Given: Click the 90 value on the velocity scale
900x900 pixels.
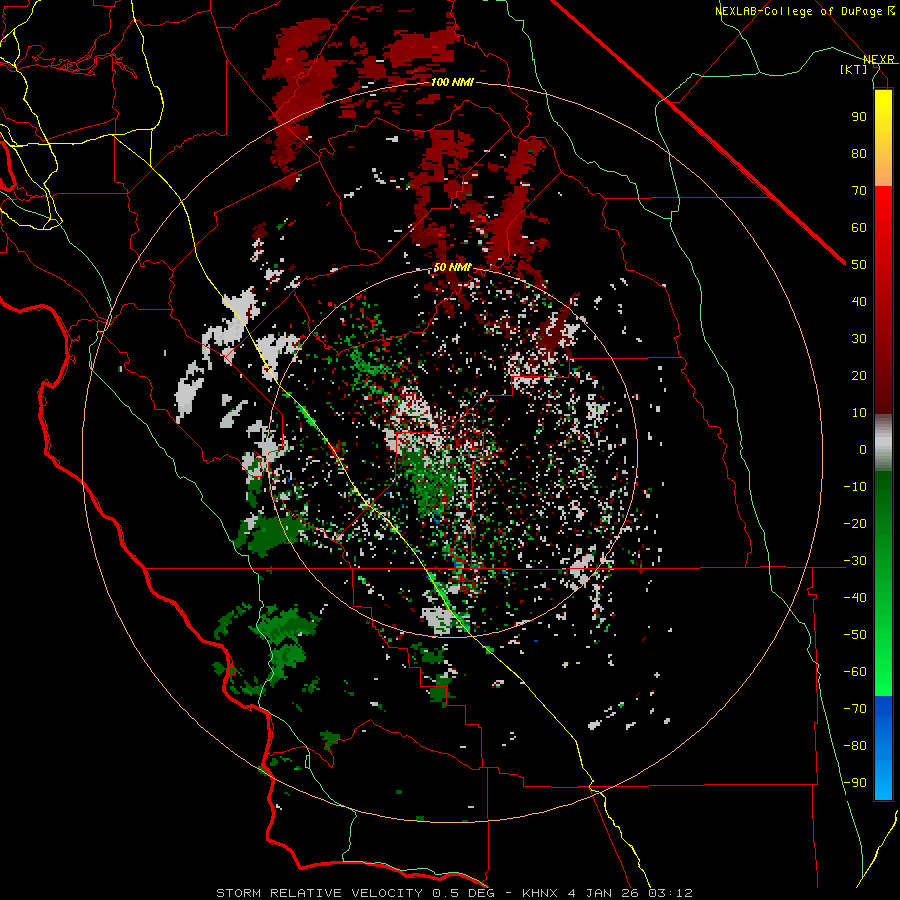Looking at the screenshot, I should (859, 117).
